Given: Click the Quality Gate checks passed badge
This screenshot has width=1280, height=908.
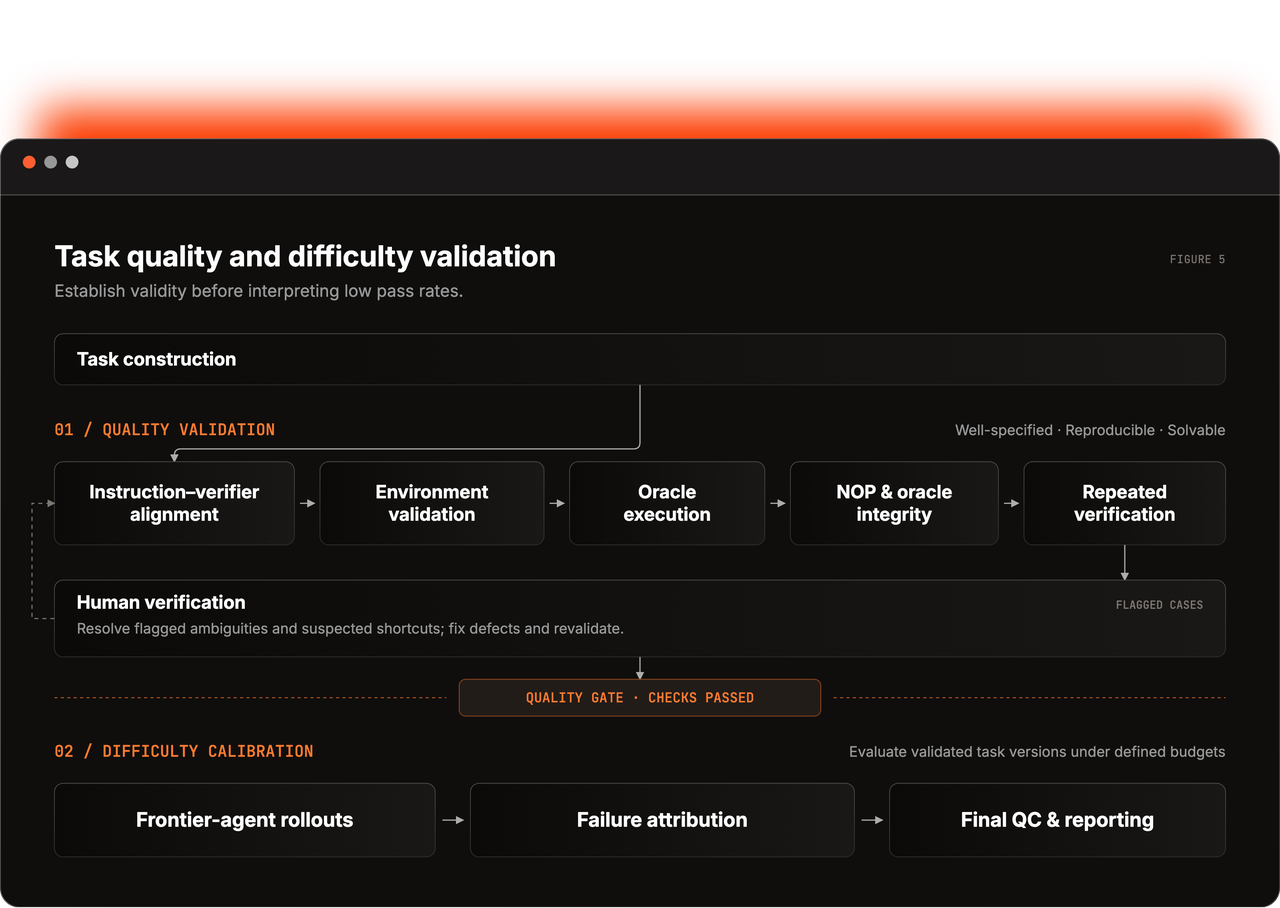Looking at the screenshot, I should (x=640, y=698).
